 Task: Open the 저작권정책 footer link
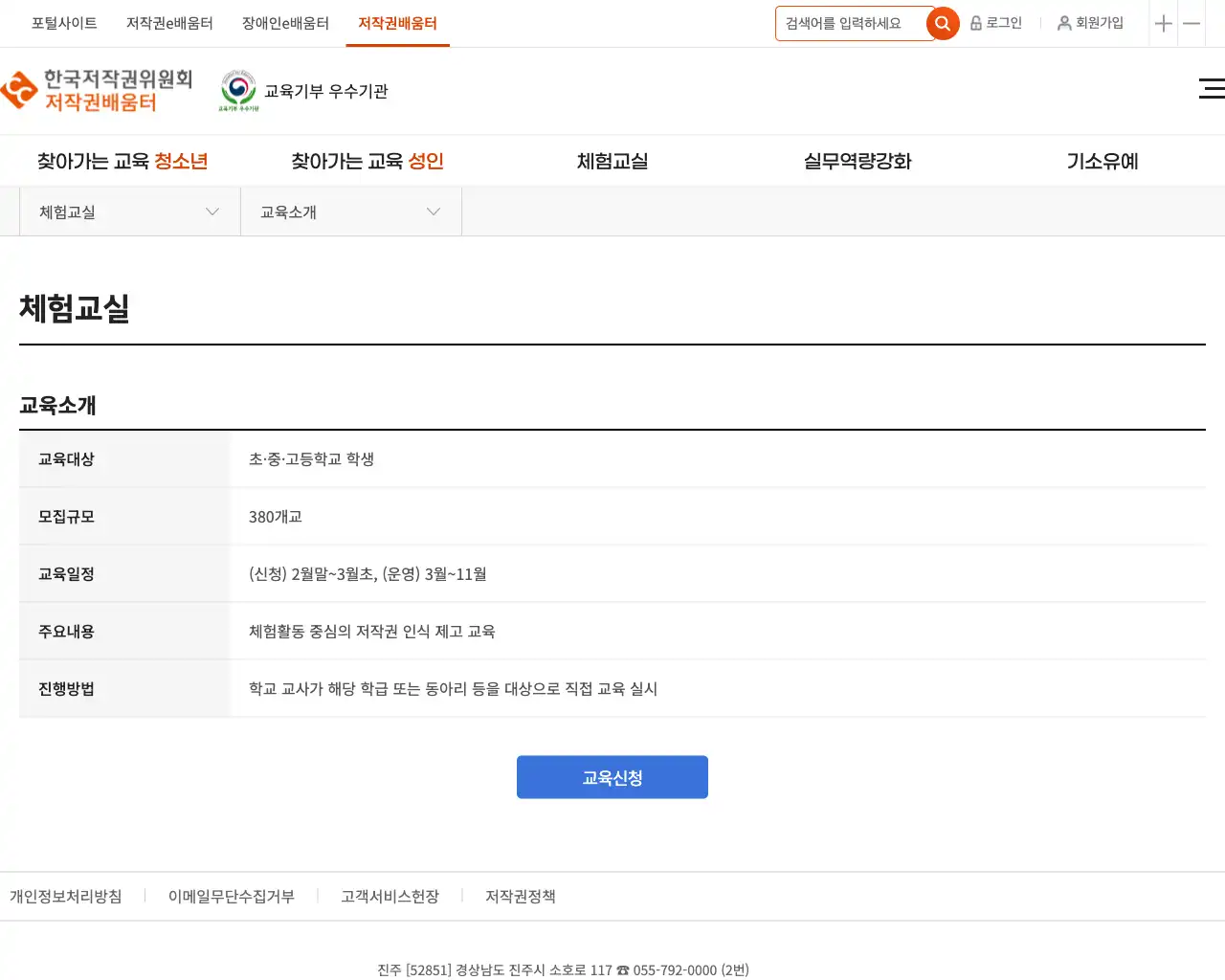click(x=520, y=897)
